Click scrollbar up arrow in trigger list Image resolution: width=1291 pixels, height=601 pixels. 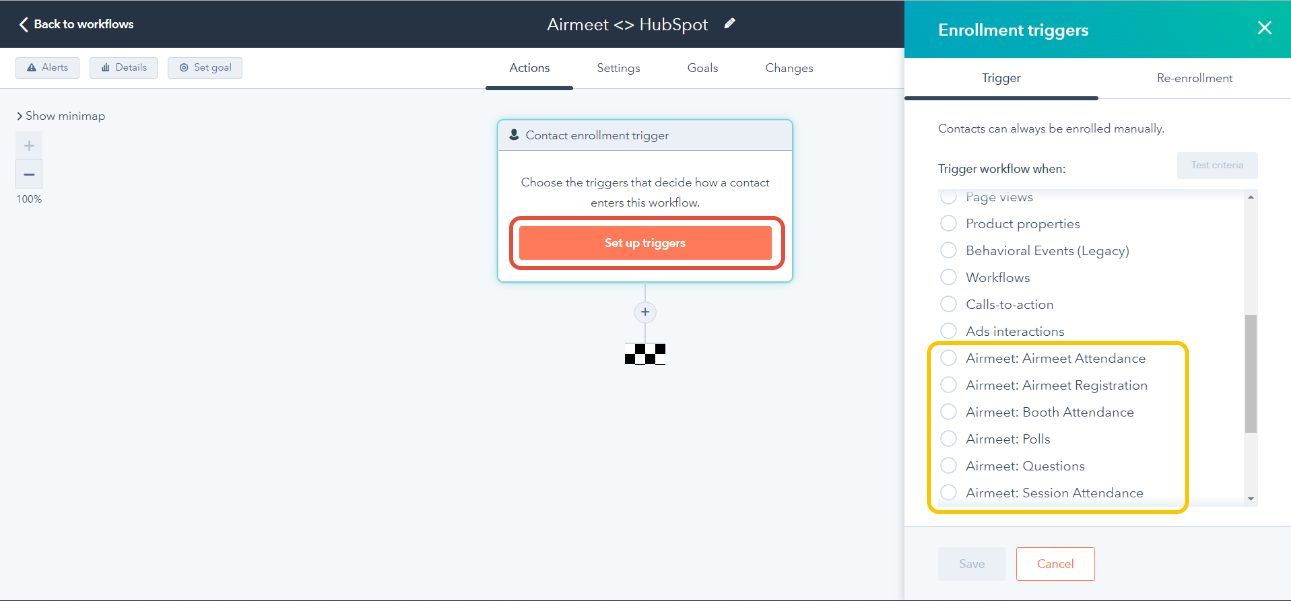[1250, 197]
